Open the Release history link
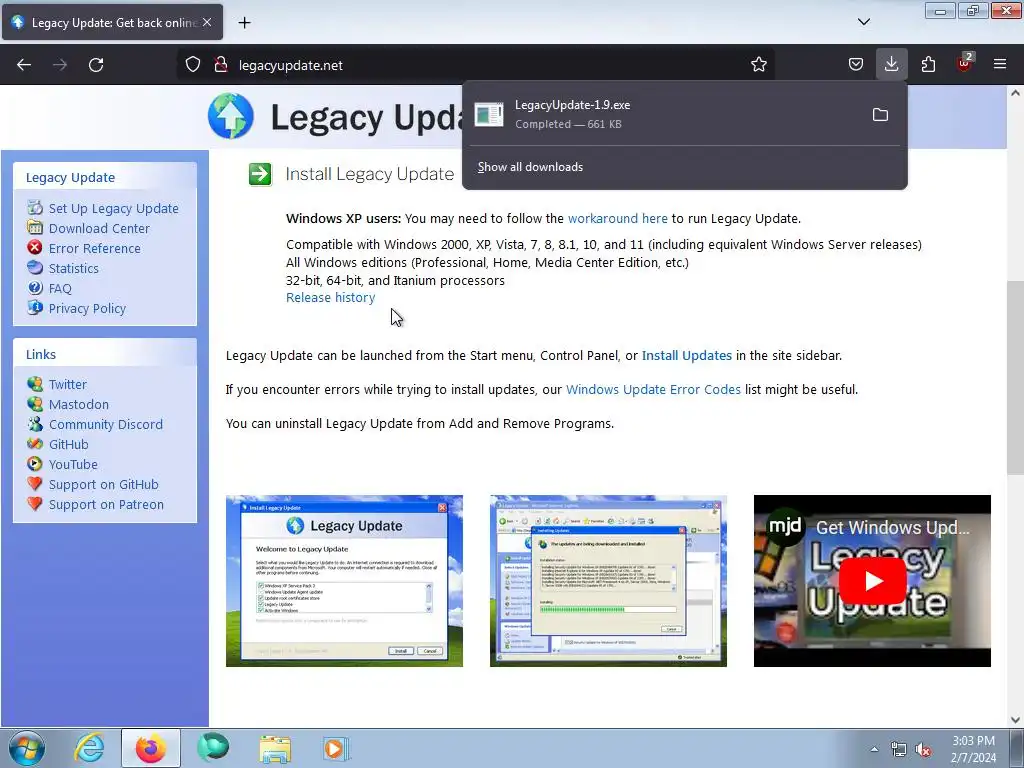 pos(330,298)
